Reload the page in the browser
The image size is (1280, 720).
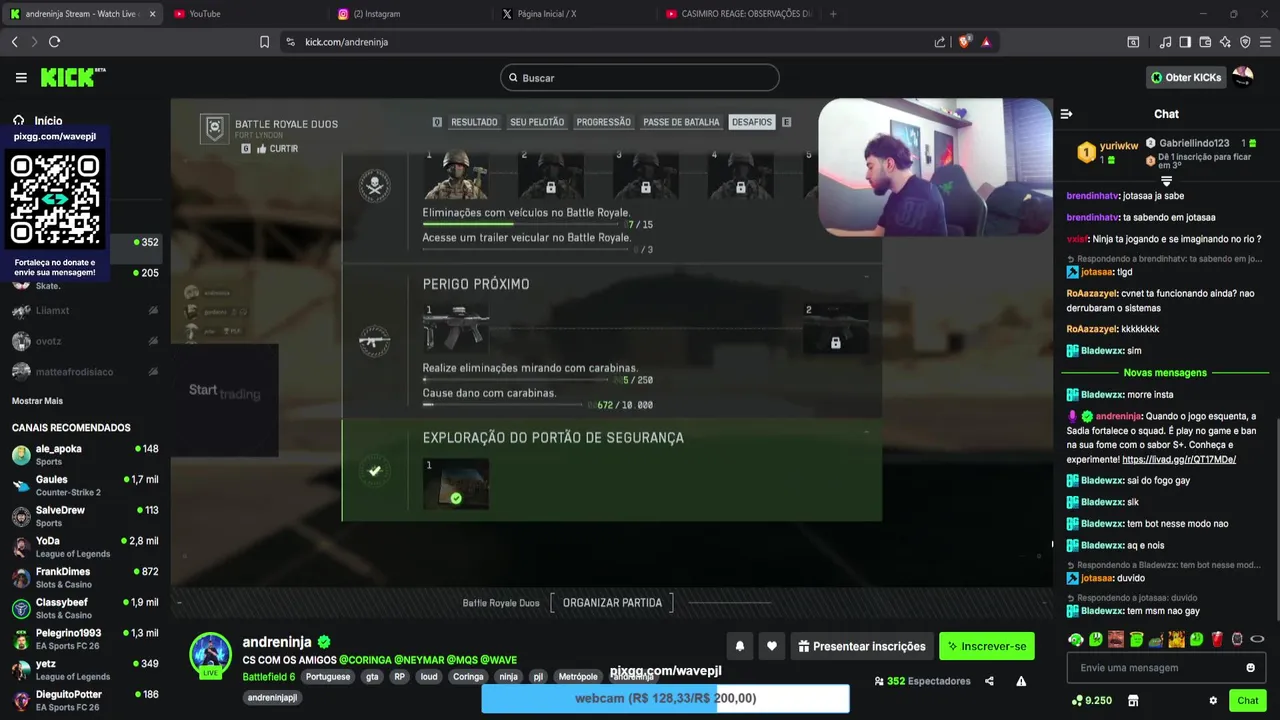coord(54,42)
